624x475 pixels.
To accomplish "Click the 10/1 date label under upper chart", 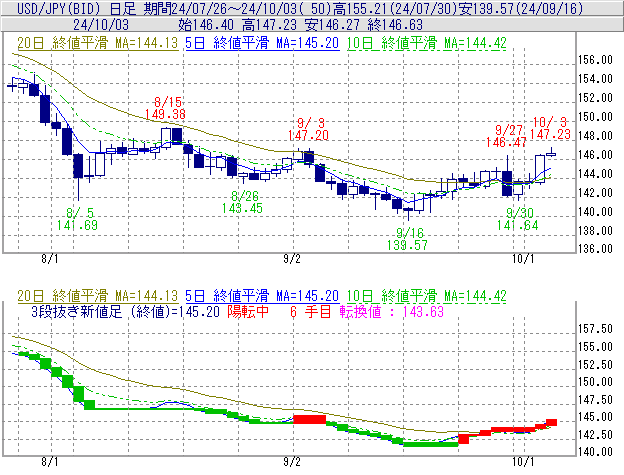I will point(523,259).
